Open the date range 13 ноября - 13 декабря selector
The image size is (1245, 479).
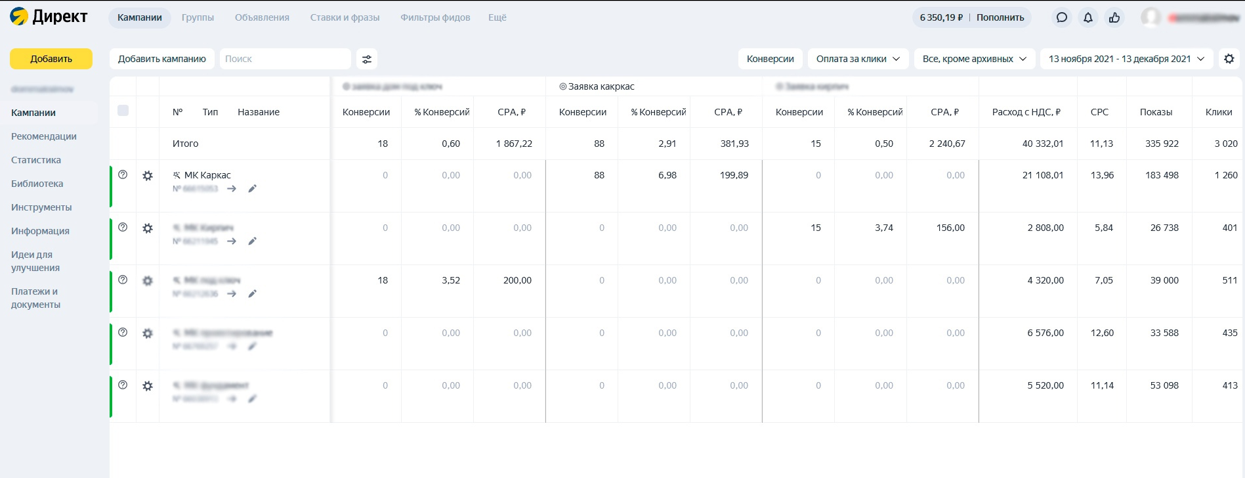coord(1126,59)
